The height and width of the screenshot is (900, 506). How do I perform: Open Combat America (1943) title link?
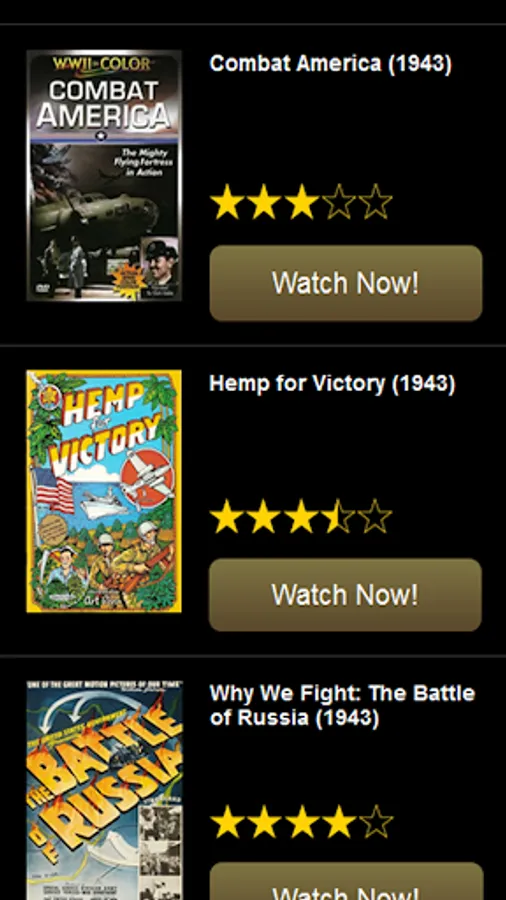pos(330,63)
